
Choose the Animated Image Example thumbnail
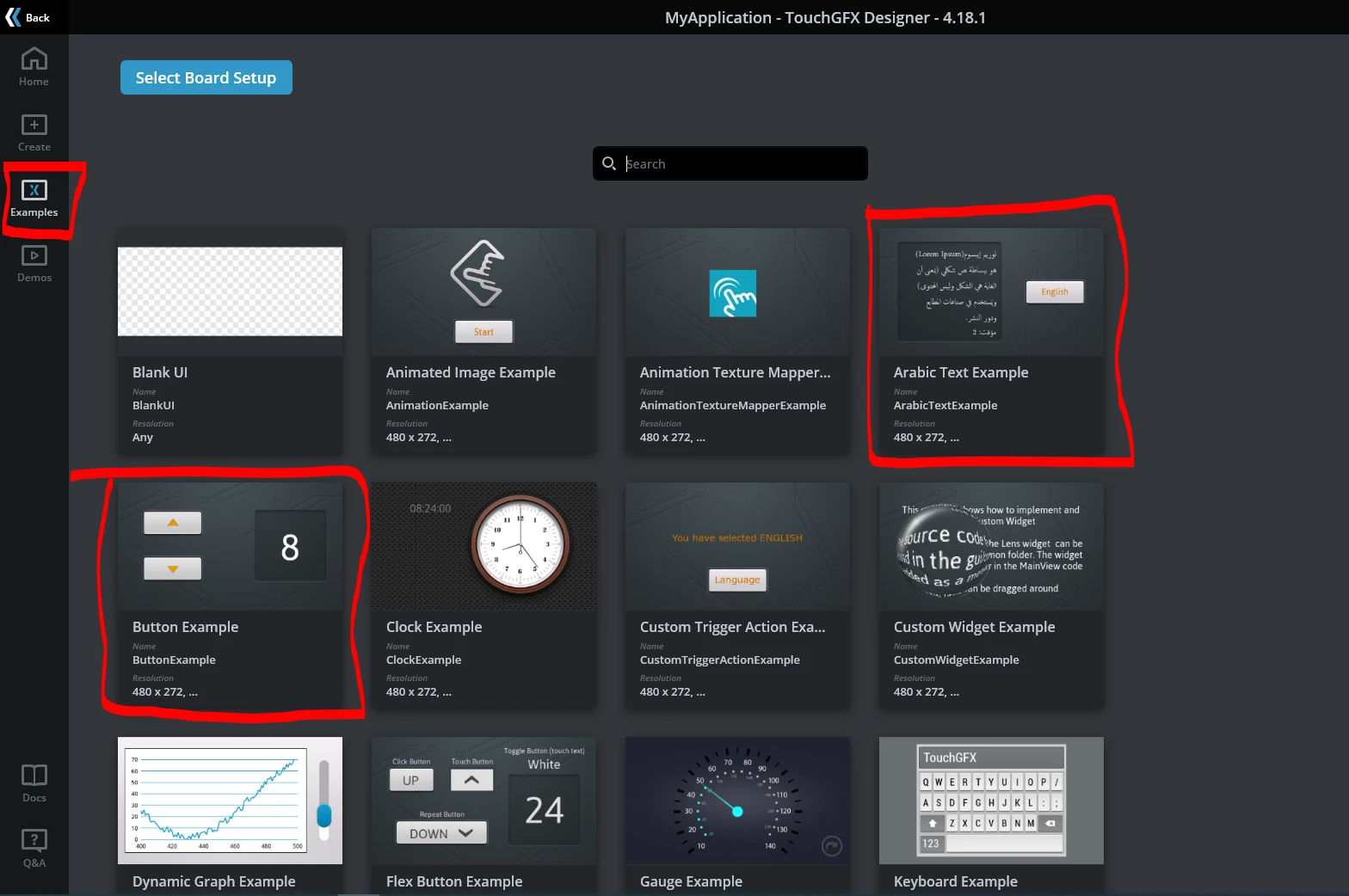(484, 292)
